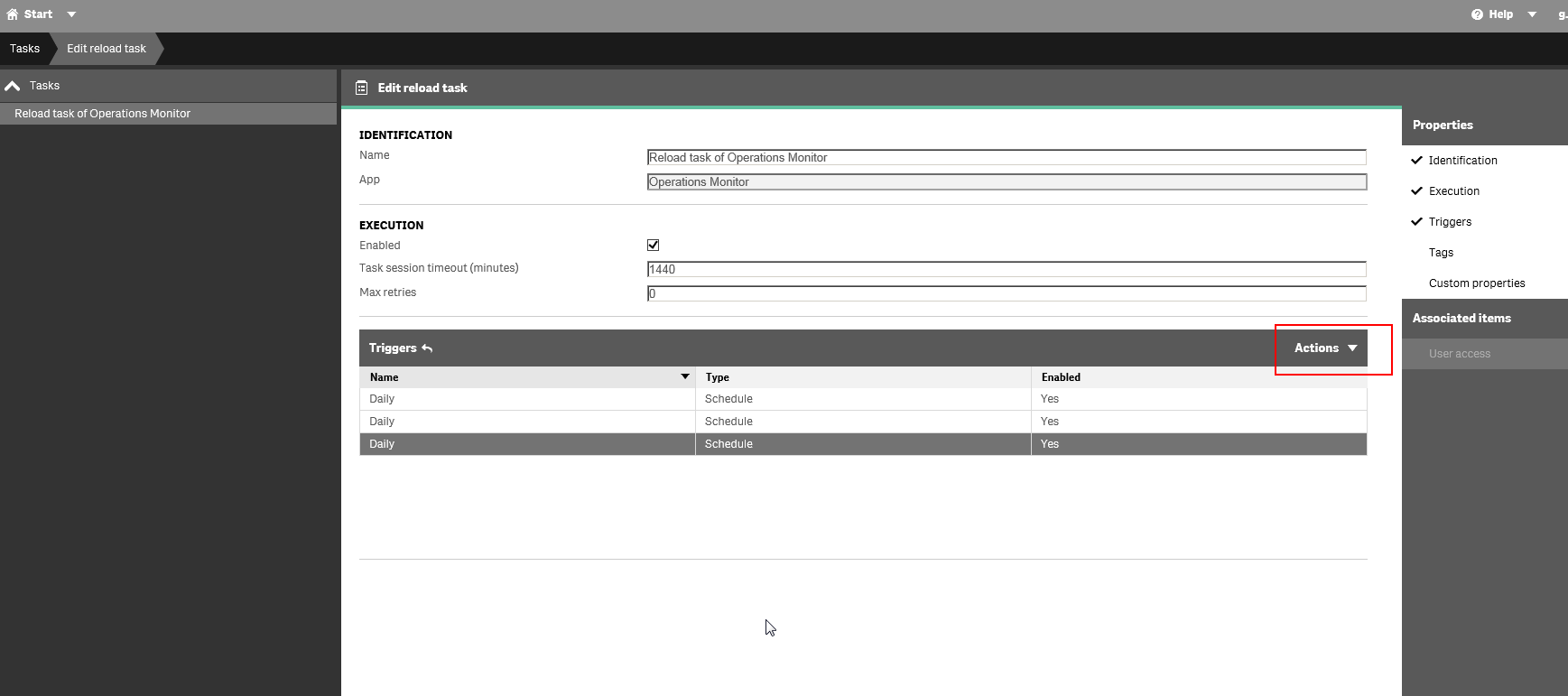
Task: Click Yes in second trigger row
Action: (x=1050, y=422)
